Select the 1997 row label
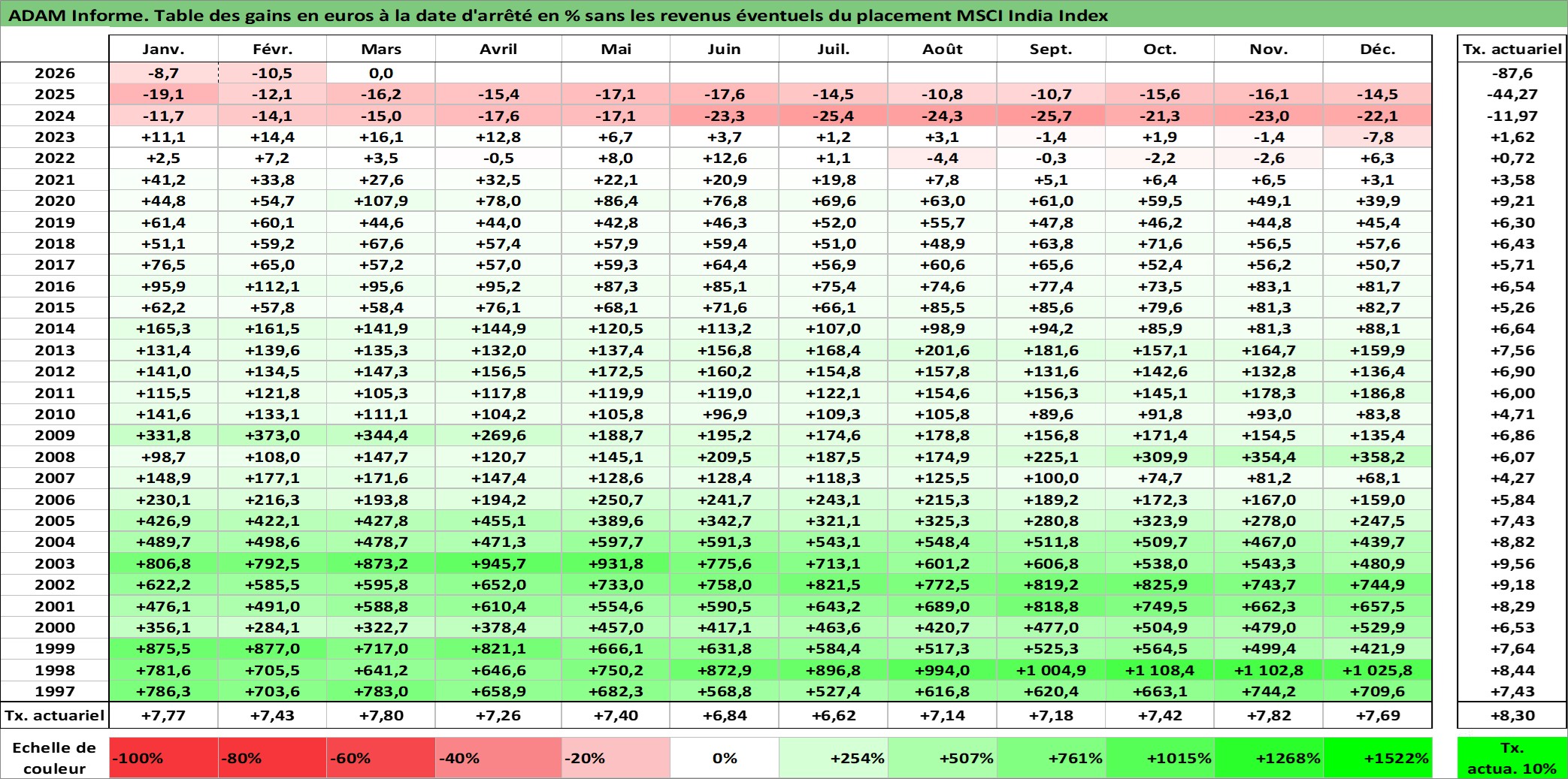The height and width of the screenshot is (779, 1568). pos(55,691)
